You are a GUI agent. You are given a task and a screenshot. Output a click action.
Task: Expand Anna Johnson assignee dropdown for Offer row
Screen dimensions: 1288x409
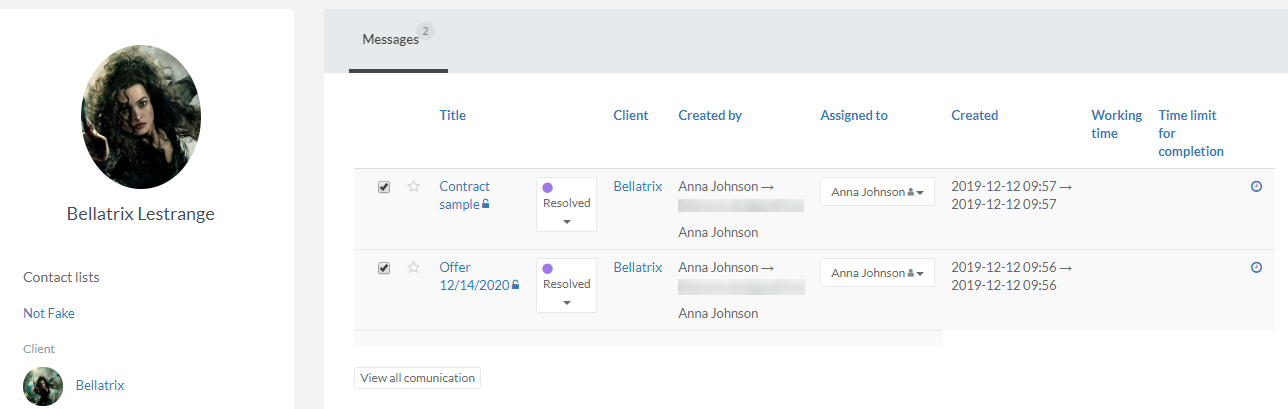(877, 273)
